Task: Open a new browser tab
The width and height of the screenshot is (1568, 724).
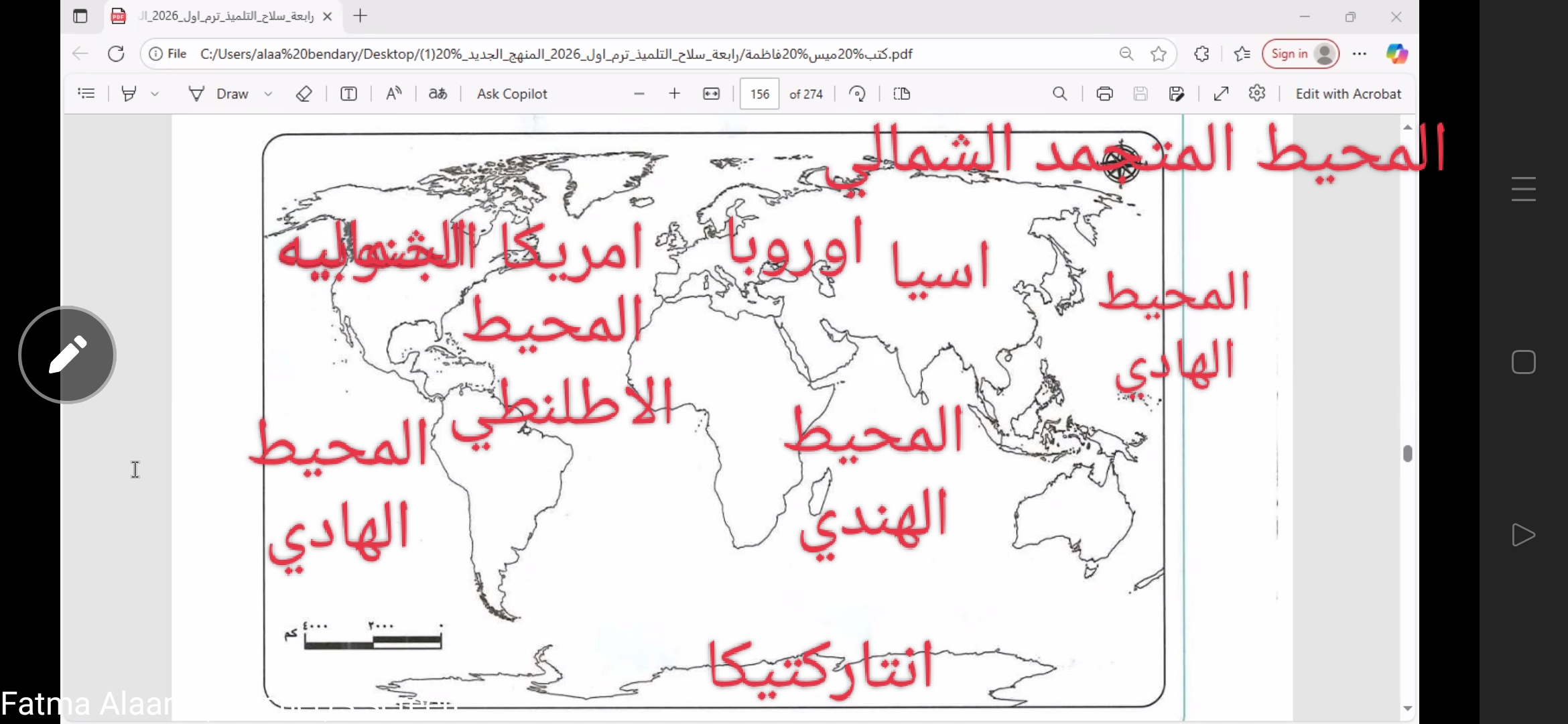Action: click(361, 16)
